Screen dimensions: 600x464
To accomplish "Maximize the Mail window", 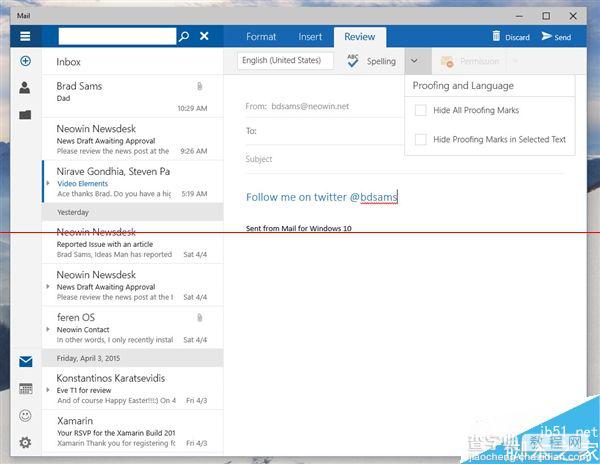I will tap(546, 16).
